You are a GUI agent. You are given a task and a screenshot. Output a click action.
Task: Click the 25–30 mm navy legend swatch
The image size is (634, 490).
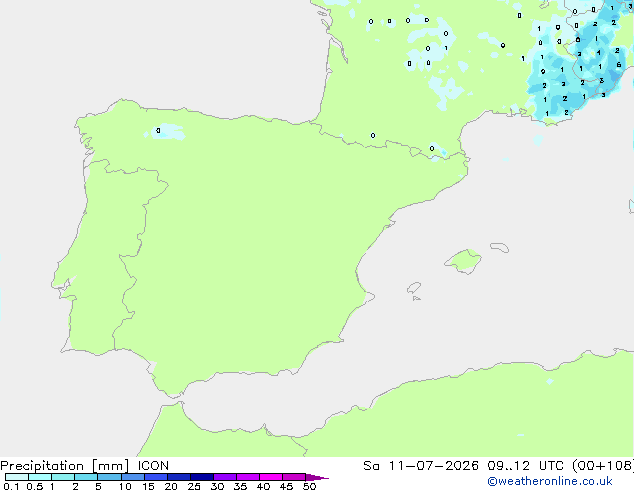202,477
